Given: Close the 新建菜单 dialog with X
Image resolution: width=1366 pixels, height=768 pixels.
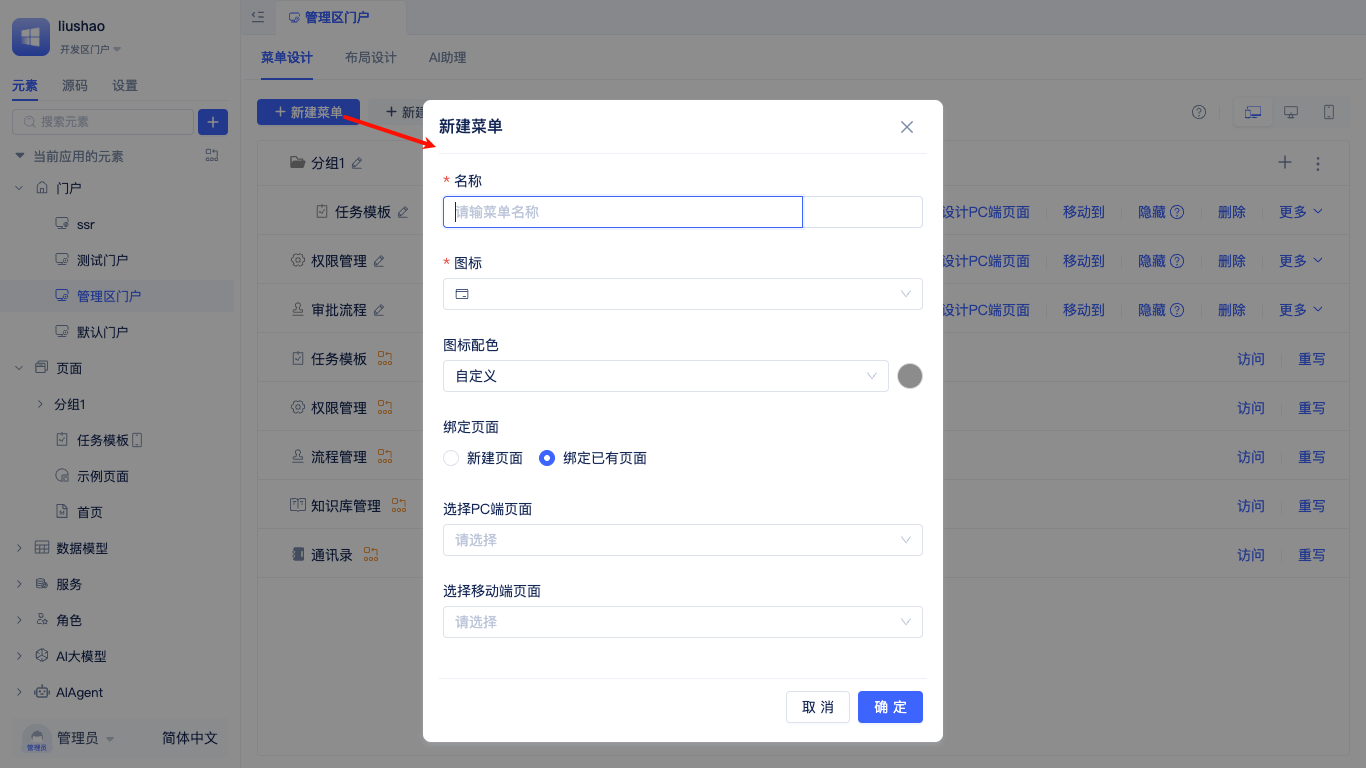Looking at the screenshot, I should coord(907,127).
